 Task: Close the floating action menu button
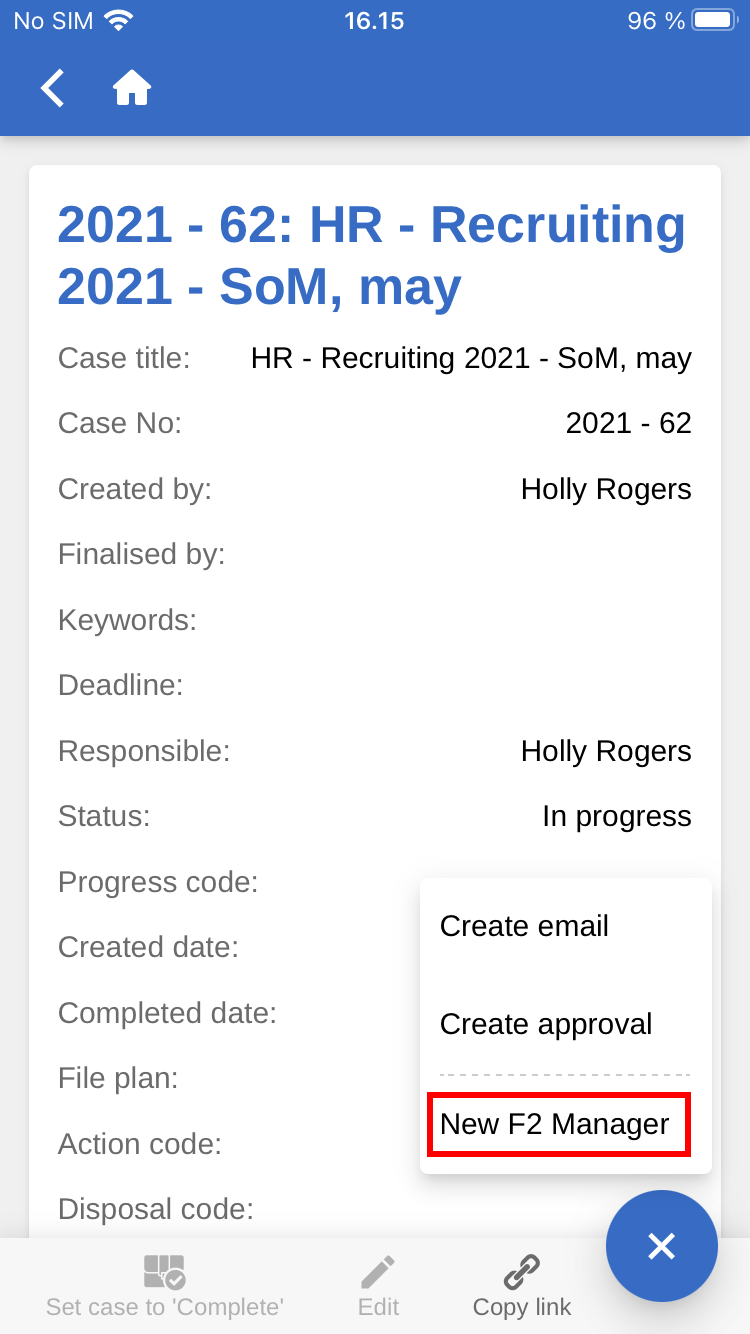click(x=661, y=1246)
